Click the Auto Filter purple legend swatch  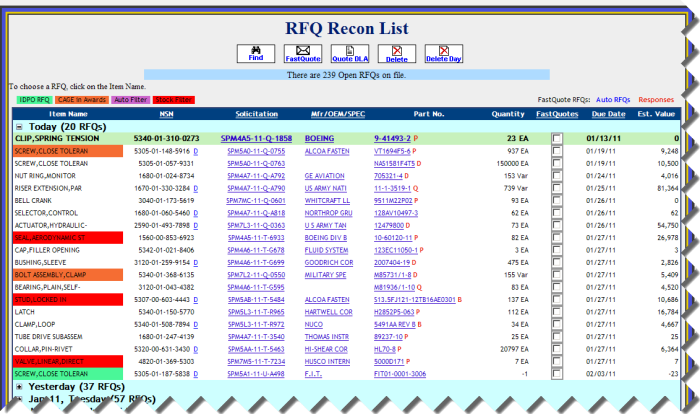(x=130, y=100)
